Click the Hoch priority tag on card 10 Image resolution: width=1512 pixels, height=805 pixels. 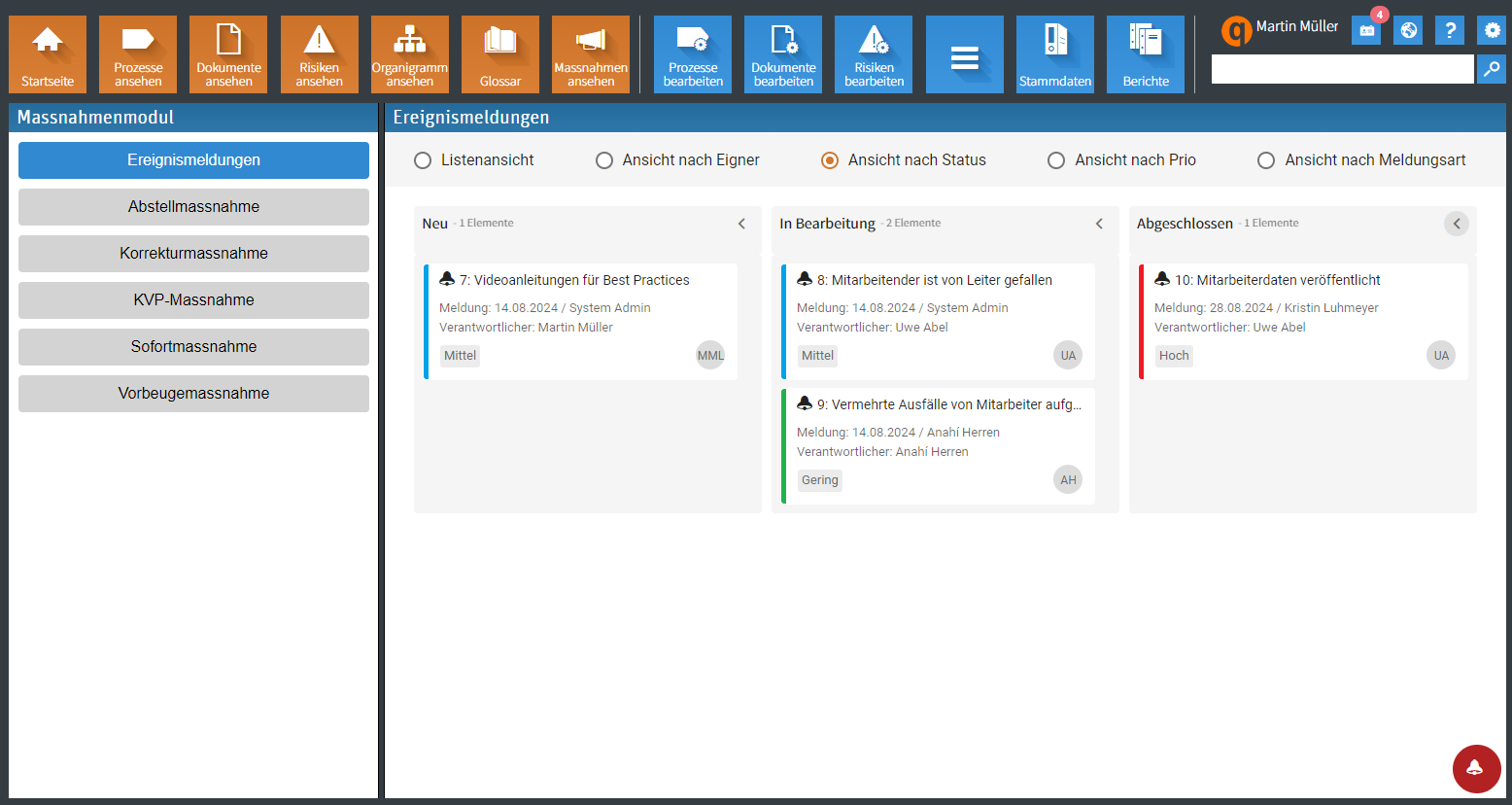pos(1174,356)
